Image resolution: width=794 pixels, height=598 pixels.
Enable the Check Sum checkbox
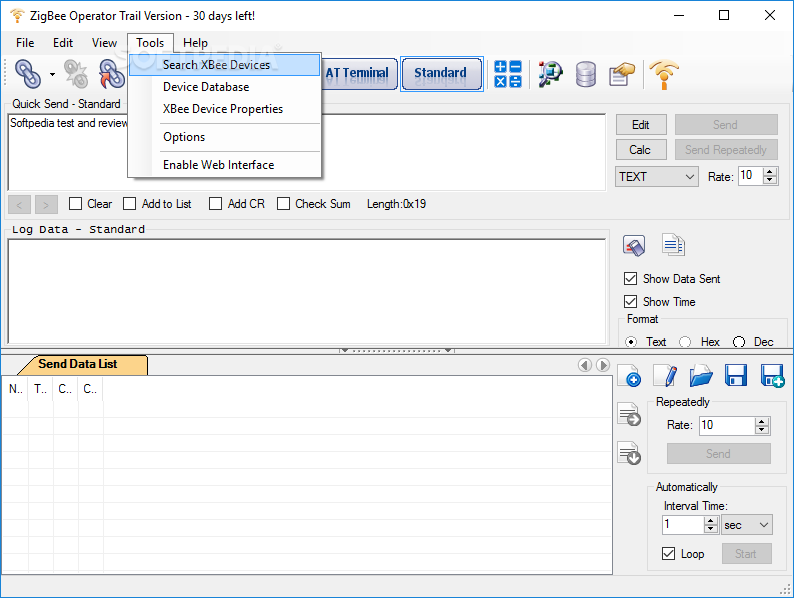[284, 204]
